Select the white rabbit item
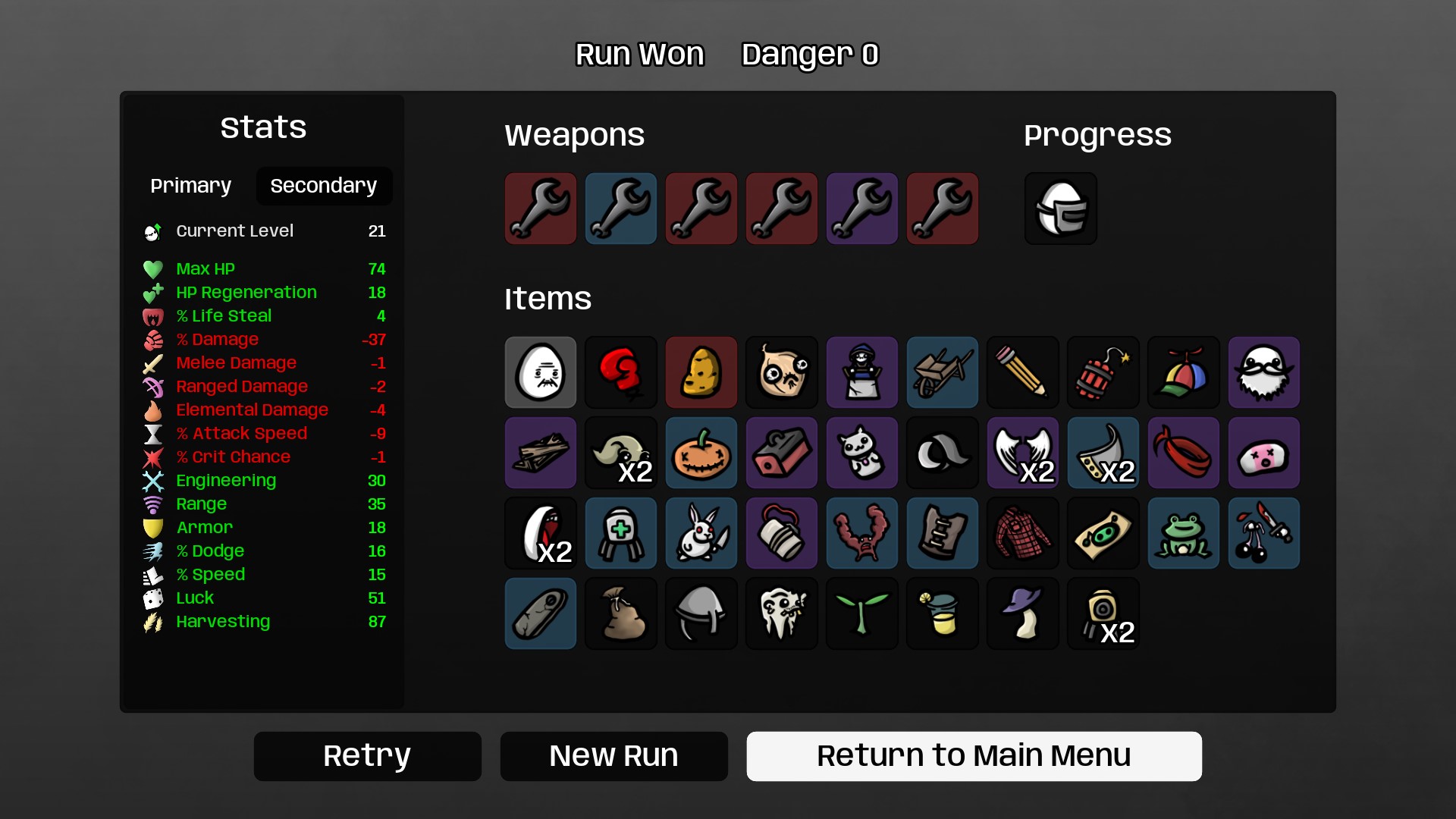This screenshot has width=1456, height=819. 701,533
